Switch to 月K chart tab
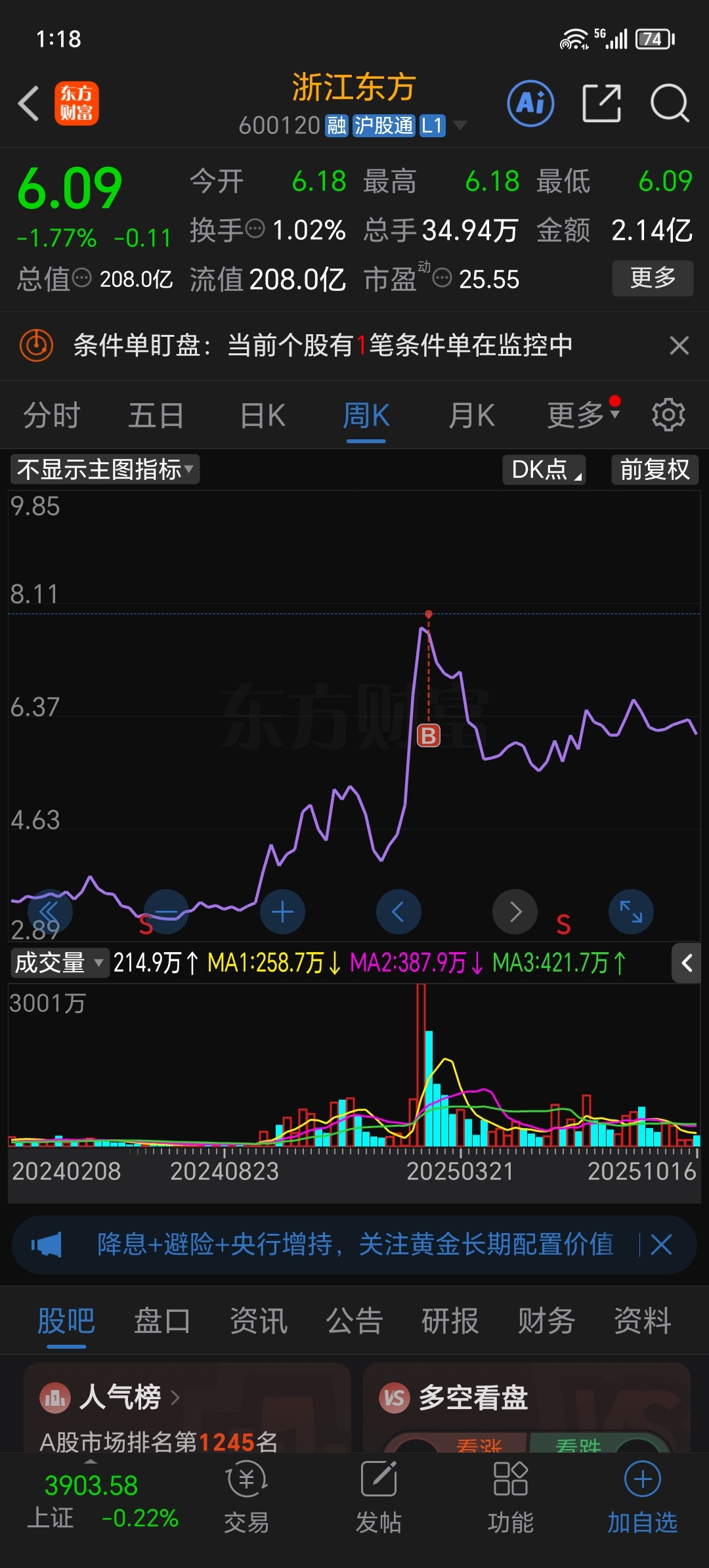 coord(471,415)
